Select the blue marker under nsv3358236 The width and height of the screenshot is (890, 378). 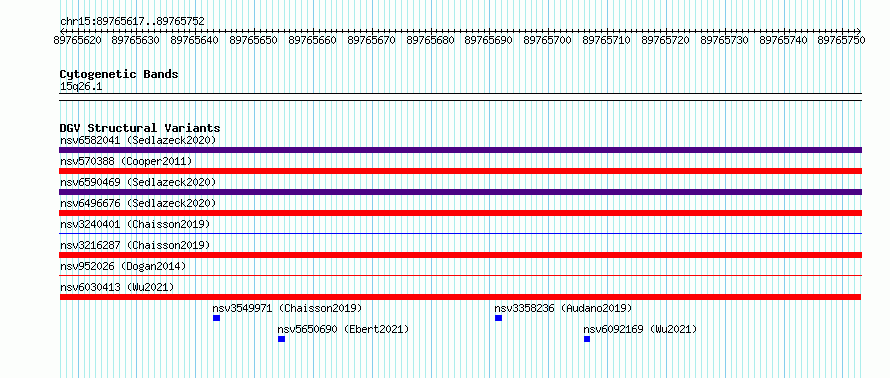498,318
